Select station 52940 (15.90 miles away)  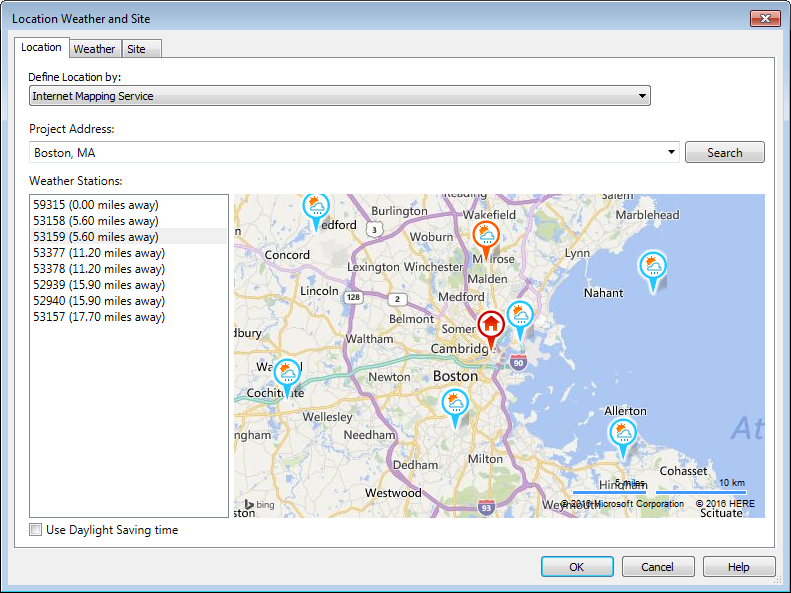(129, 301)
